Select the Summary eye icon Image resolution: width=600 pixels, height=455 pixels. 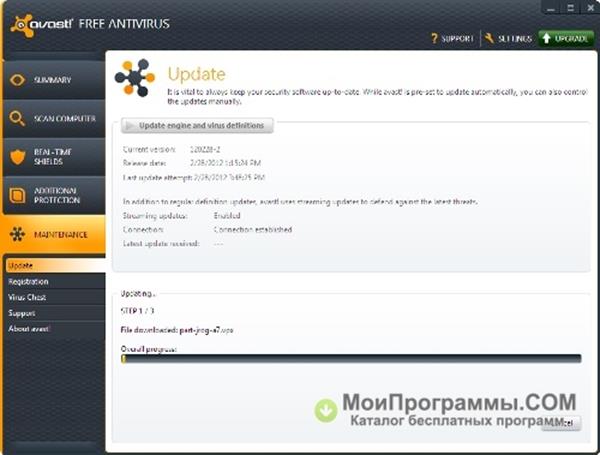[x=17, y=80]
